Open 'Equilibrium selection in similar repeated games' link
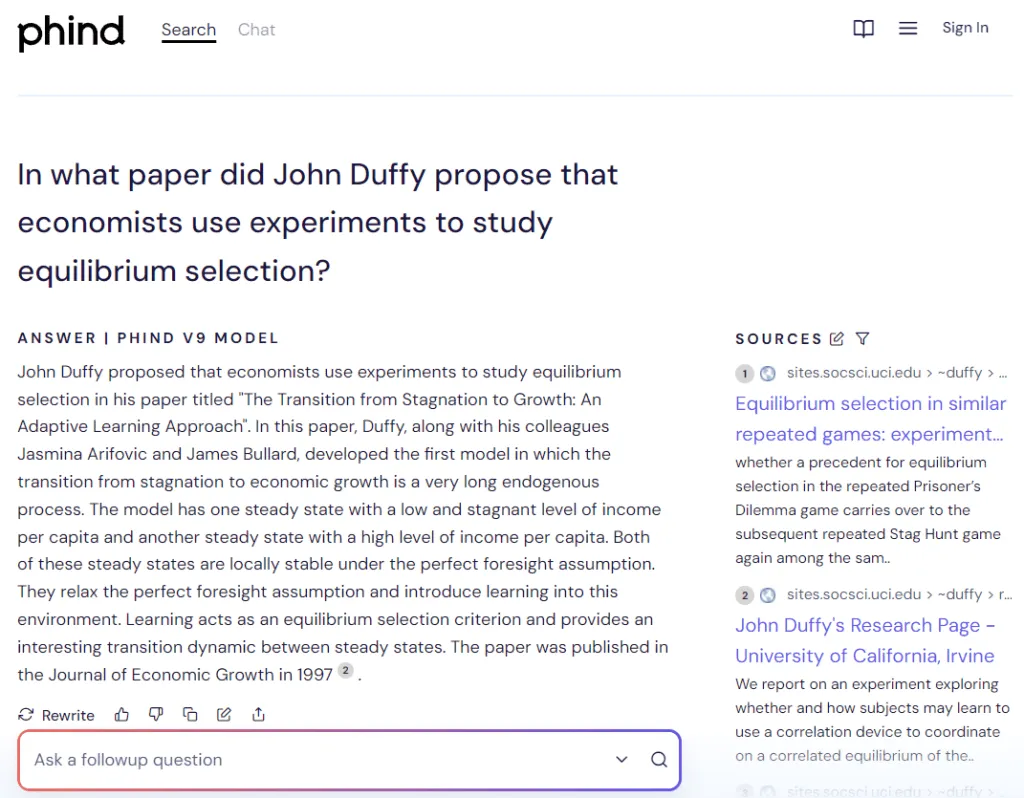Image resolution: width=1024 pixels, height=798 pixels. pos(871,419)
